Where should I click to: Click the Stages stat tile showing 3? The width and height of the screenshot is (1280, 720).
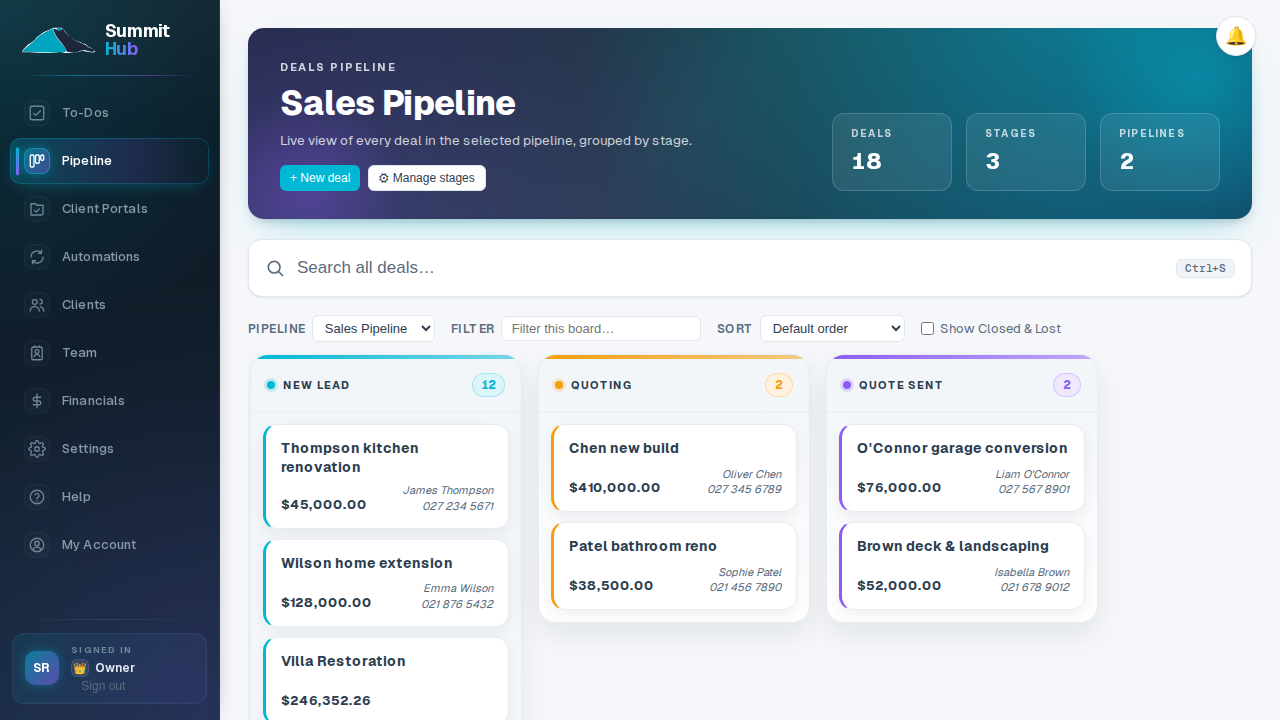1026,152
